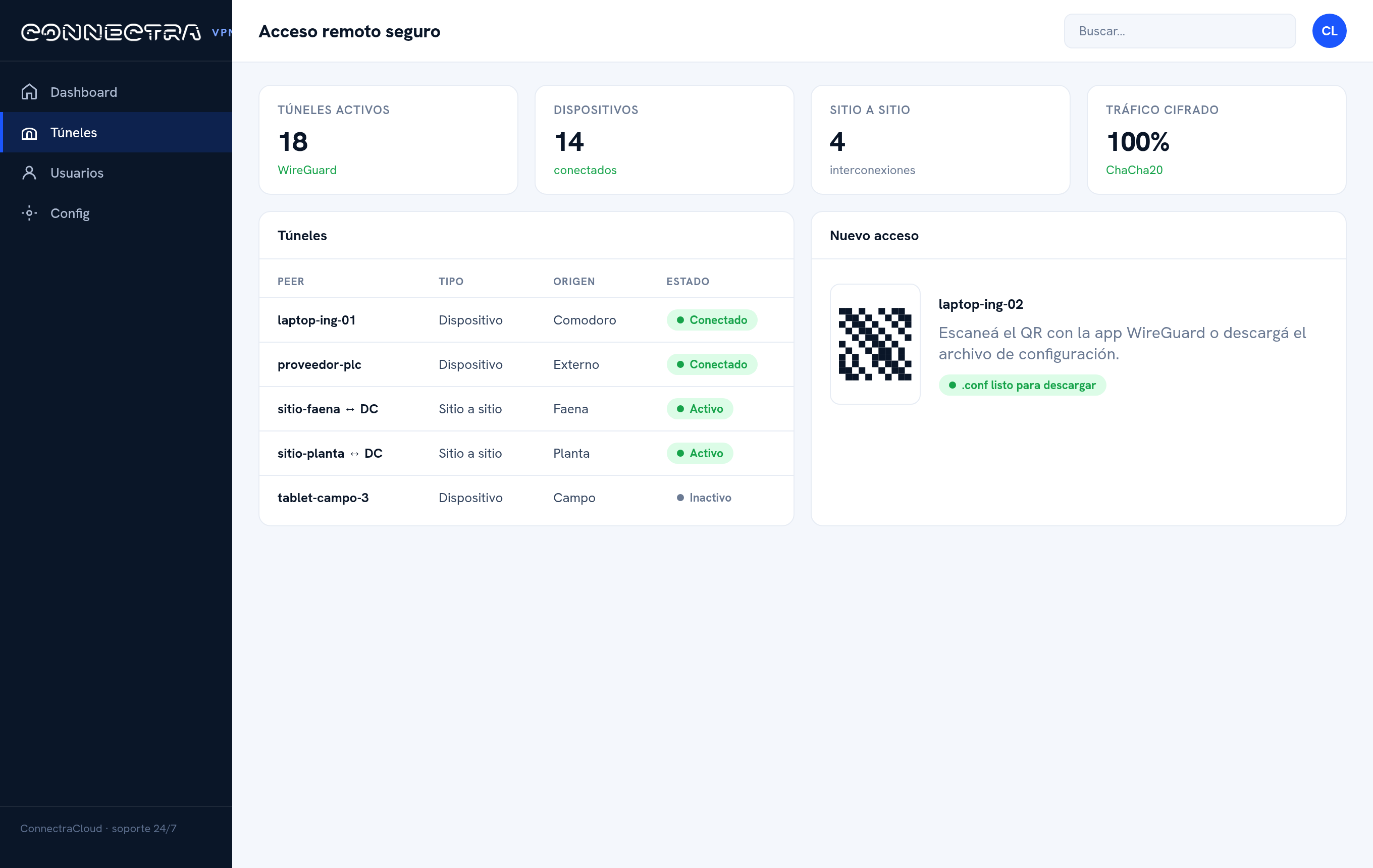Screen dimensions: 1373x868
Task: Click the ConnectraCloud soporte 24/7 link
Action: coord(98,828)
